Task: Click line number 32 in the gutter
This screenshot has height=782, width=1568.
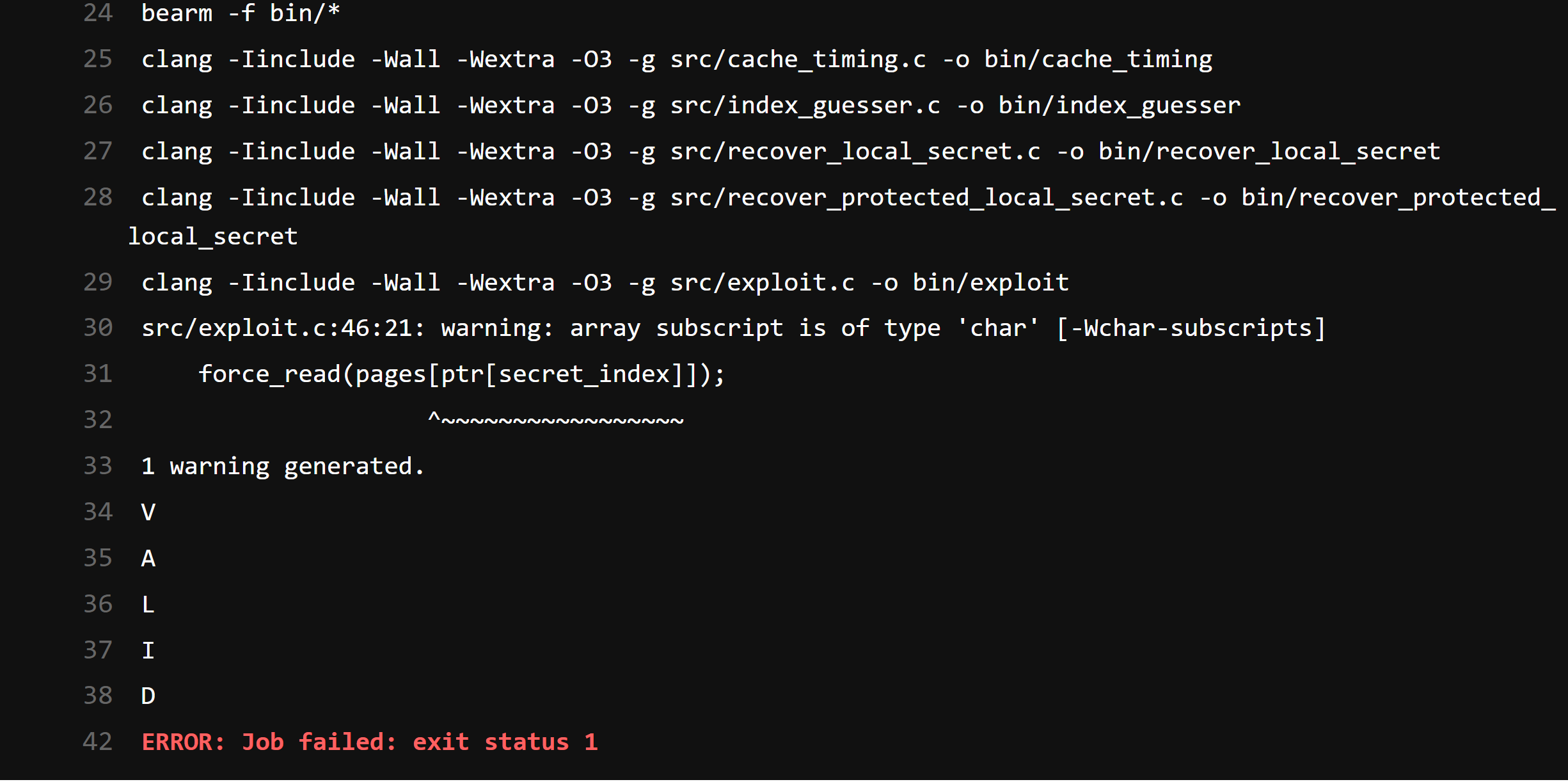Action: click(x=98, y=420)
